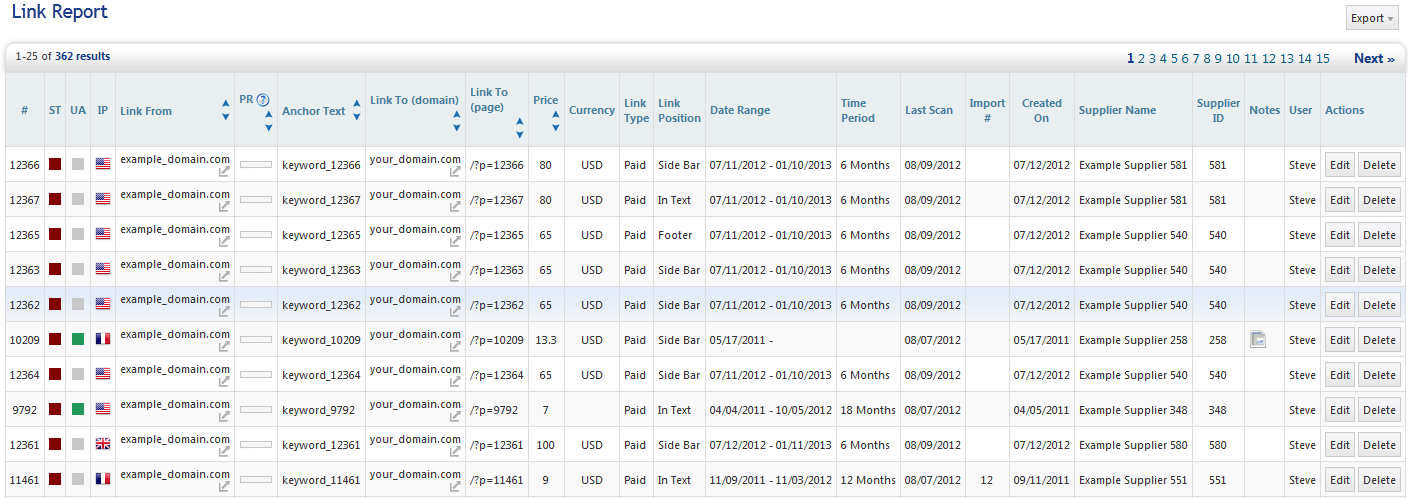Image resolution: width=1408 pixels, height=498 pixels.
Task: Sort by Link From column arrows
Action: coord(226,110)
